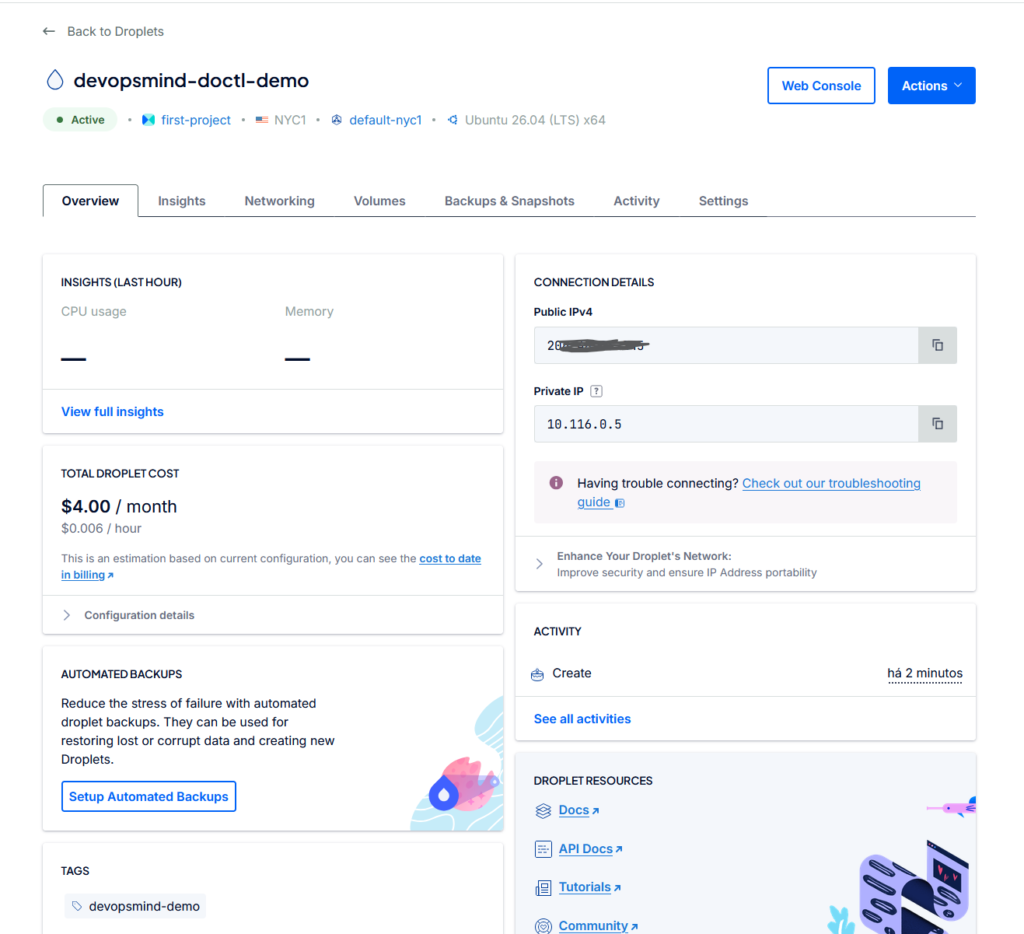Viewport: 1024px width, 934px height.
Task: Switch to the Insights tab
Action: pos(182,201)
